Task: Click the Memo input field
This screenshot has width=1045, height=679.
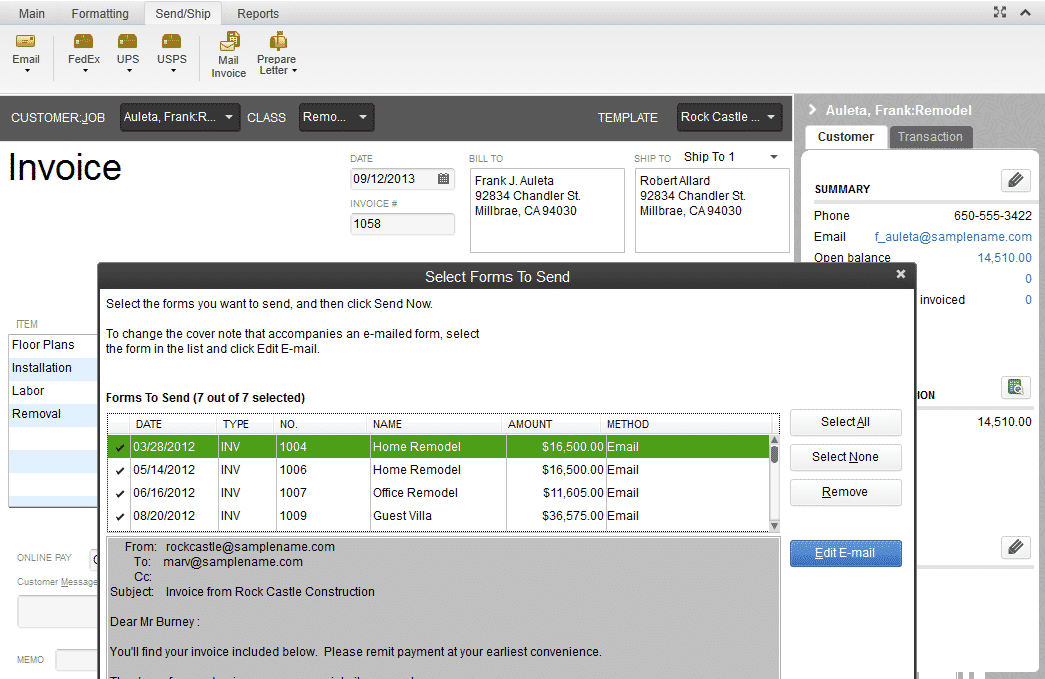Action: pyautogui.click(x=77, y=660)
